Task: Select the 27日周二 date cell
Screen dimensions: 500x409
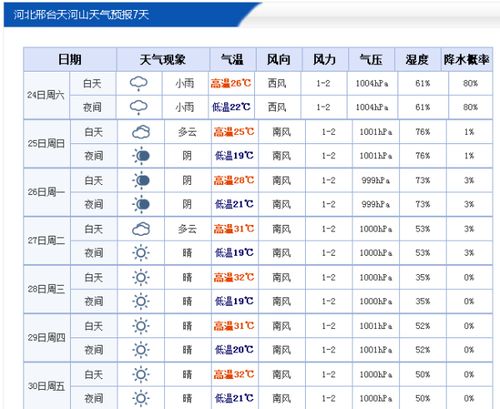Action: [46, 240]
